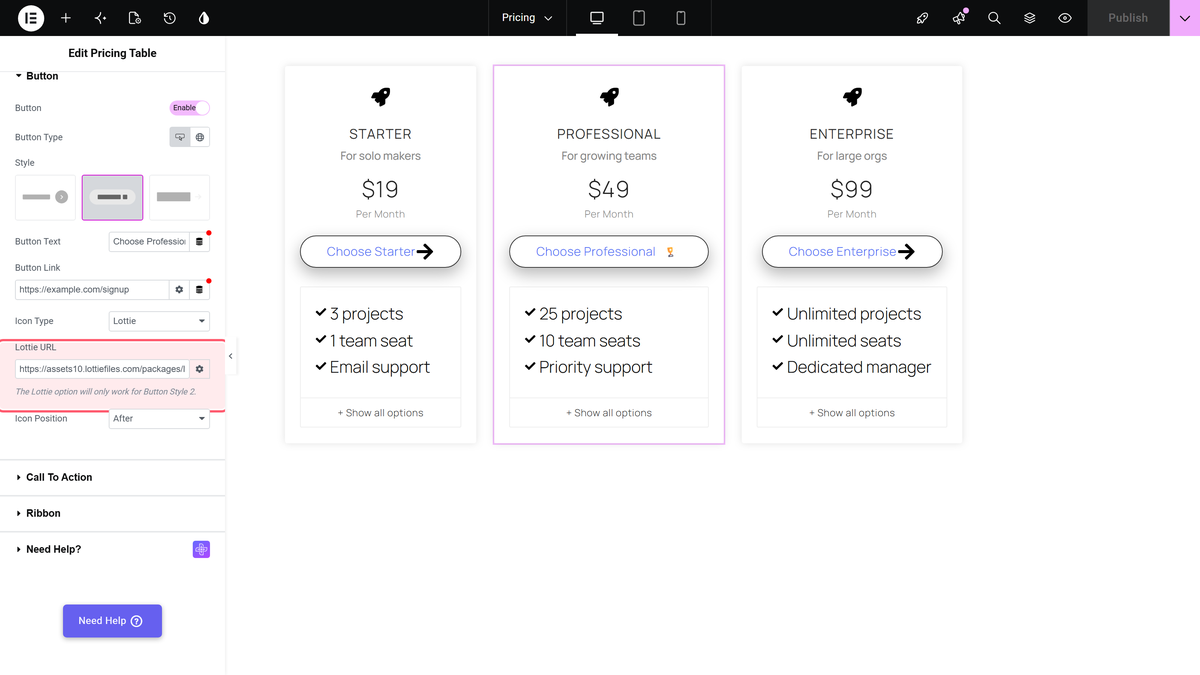The image size is (1200, 675).
Task: Click the Choose Starter button
Action: 380,252
